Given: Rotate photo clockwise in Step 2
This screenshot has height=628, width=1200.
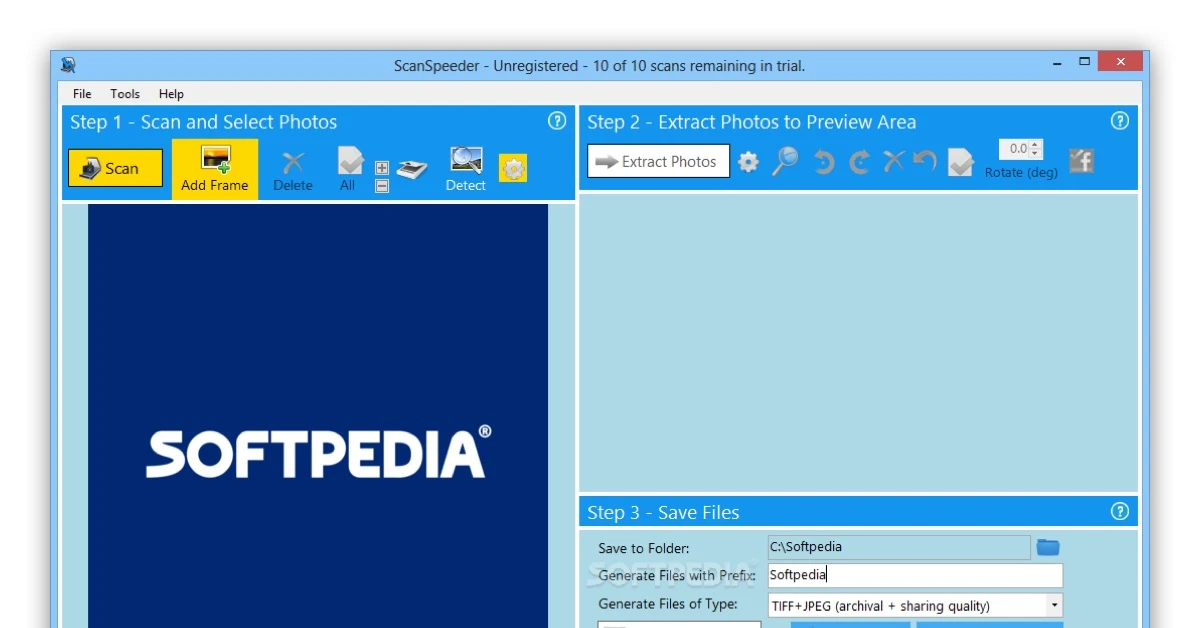Looking at the screenshot, I should [859, 162].
